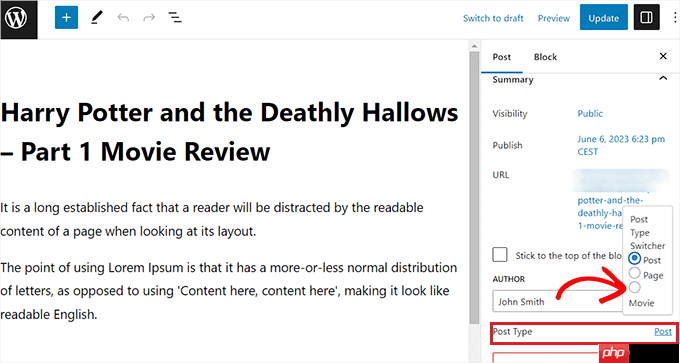Select the Page radio button
This screenshot has height=363, width=680.
click(x=634, y=273)
